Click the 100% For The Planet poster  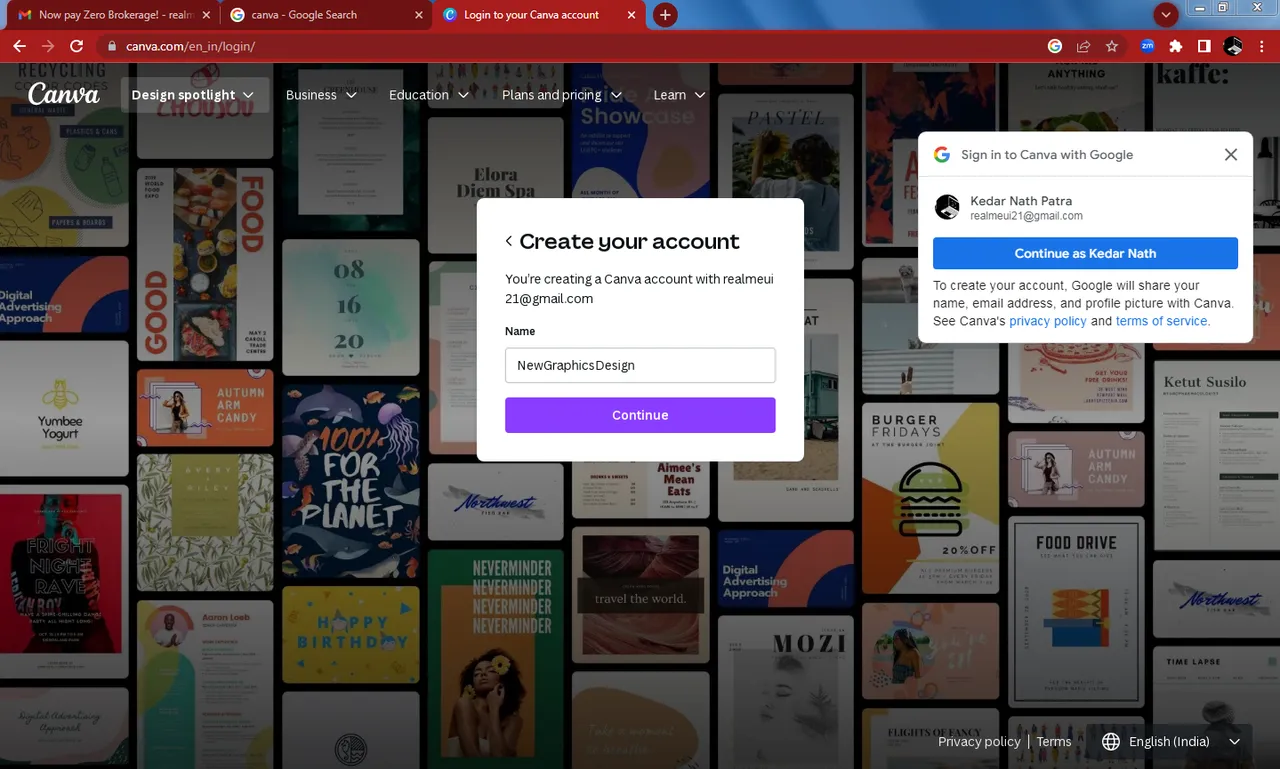[x=351, y=482]
